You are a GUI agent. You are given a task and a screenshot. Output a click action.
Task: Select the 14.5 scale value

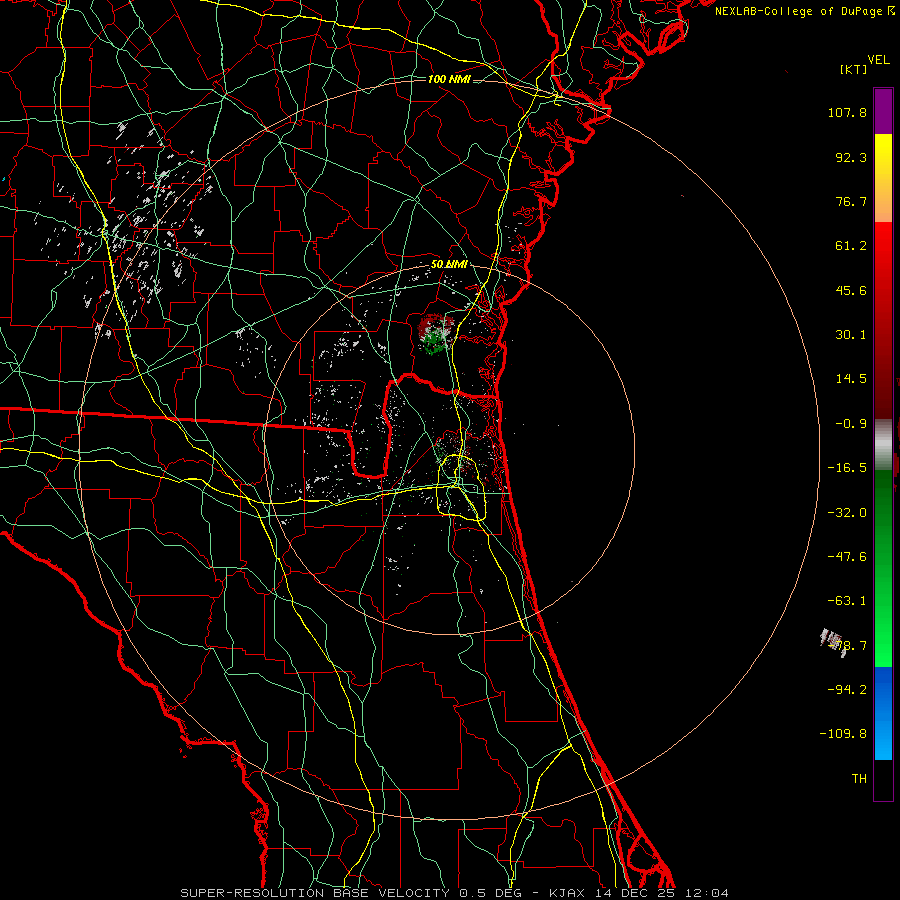(851, 379)
